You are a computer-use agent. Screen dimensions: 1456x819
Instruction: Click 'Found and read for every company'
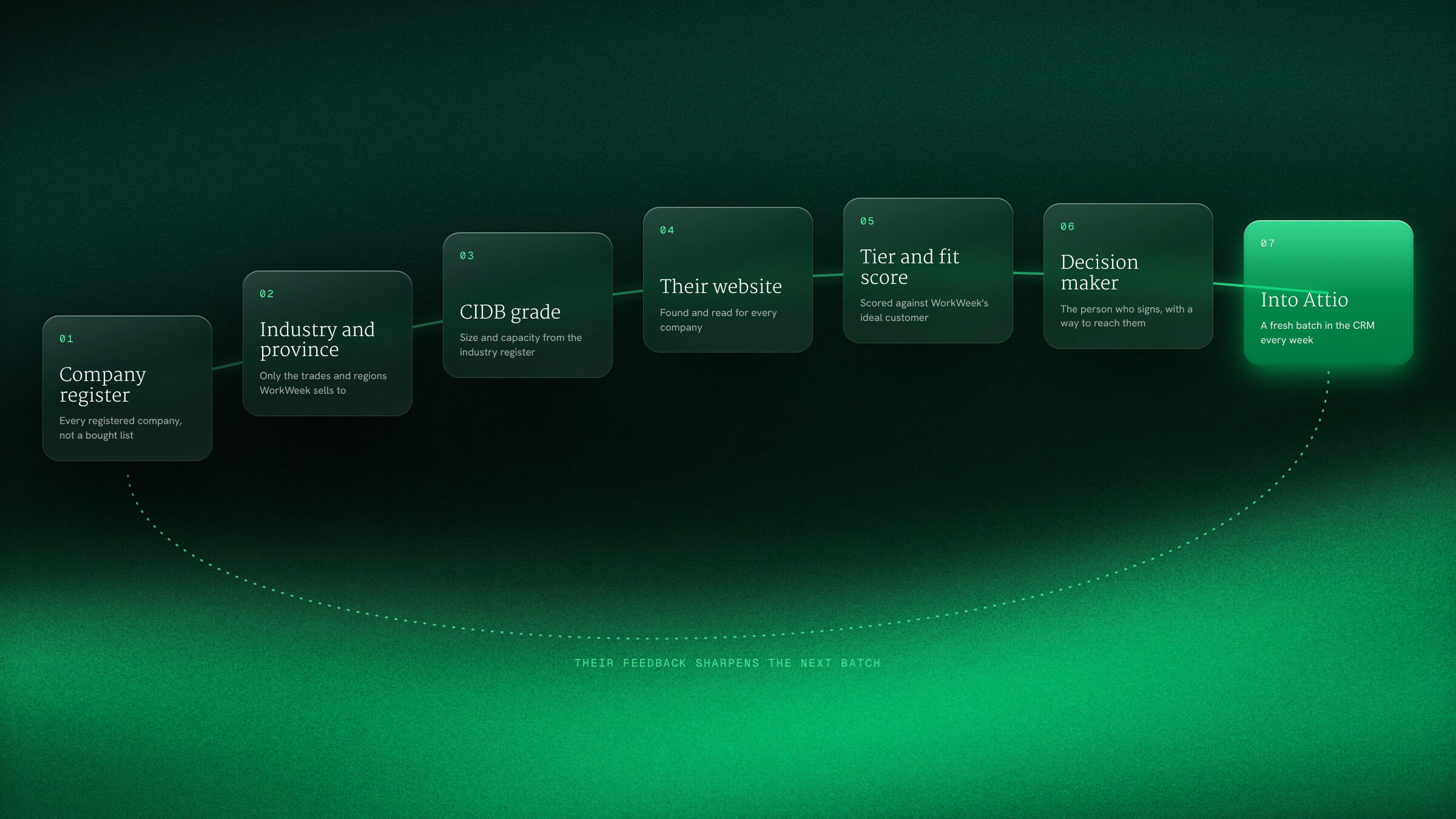point(718,320)
